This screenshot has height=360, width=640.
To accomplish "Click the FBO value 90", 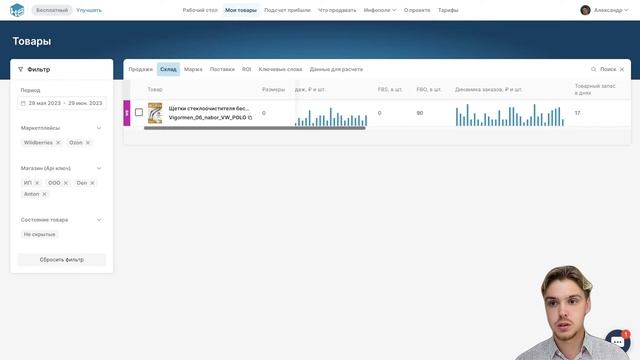I will 420,113.
